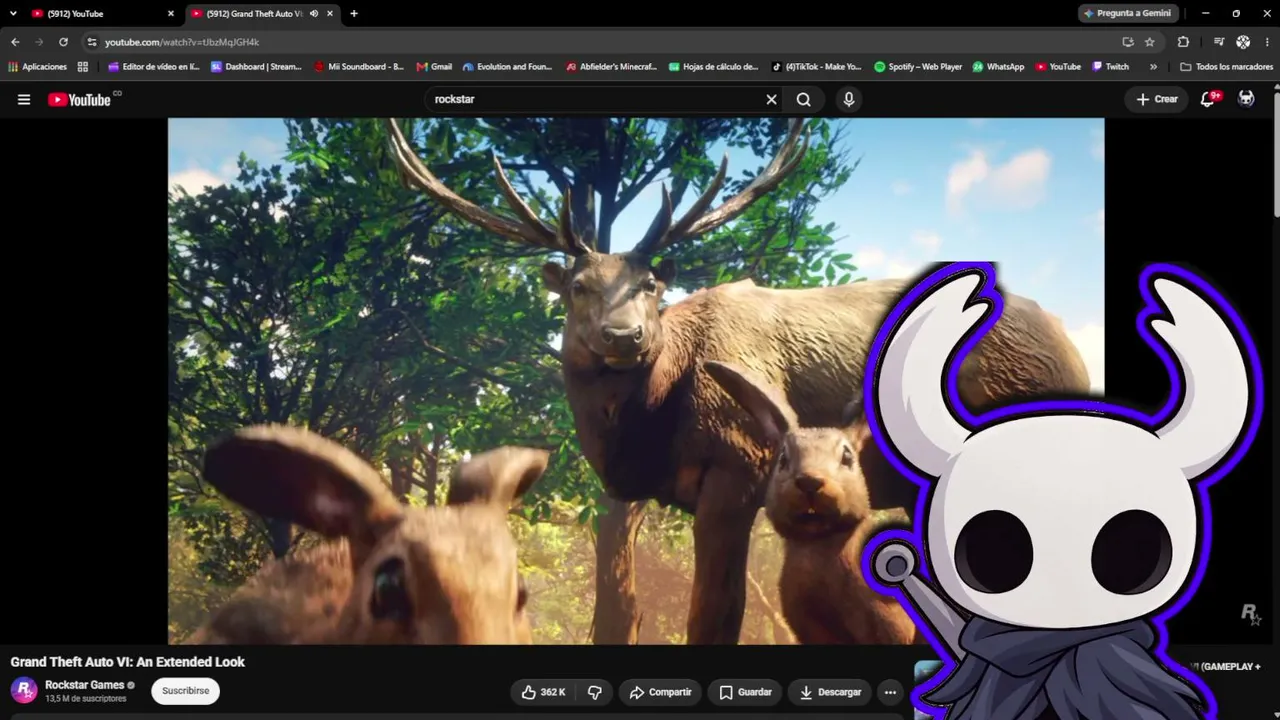Click Compartir to share the video
Viewport: 1280px width, 720px height.
pos(660,692)
